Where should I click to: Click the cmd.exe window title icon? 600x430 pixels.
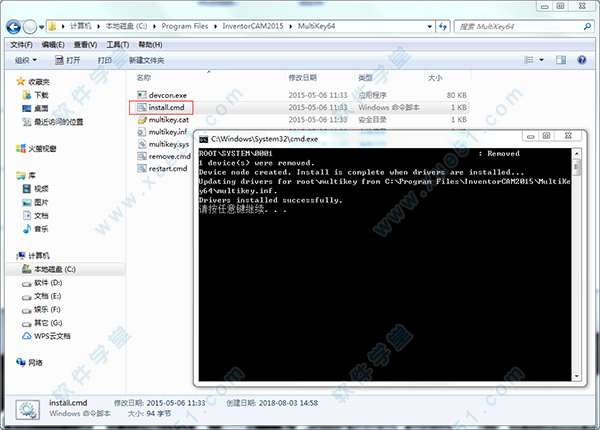pos(203,139)
